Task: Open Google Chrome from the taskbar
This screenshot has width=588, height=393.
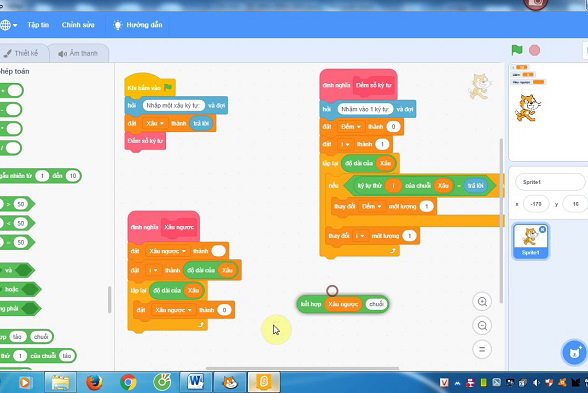Action: tap(128, 382)
